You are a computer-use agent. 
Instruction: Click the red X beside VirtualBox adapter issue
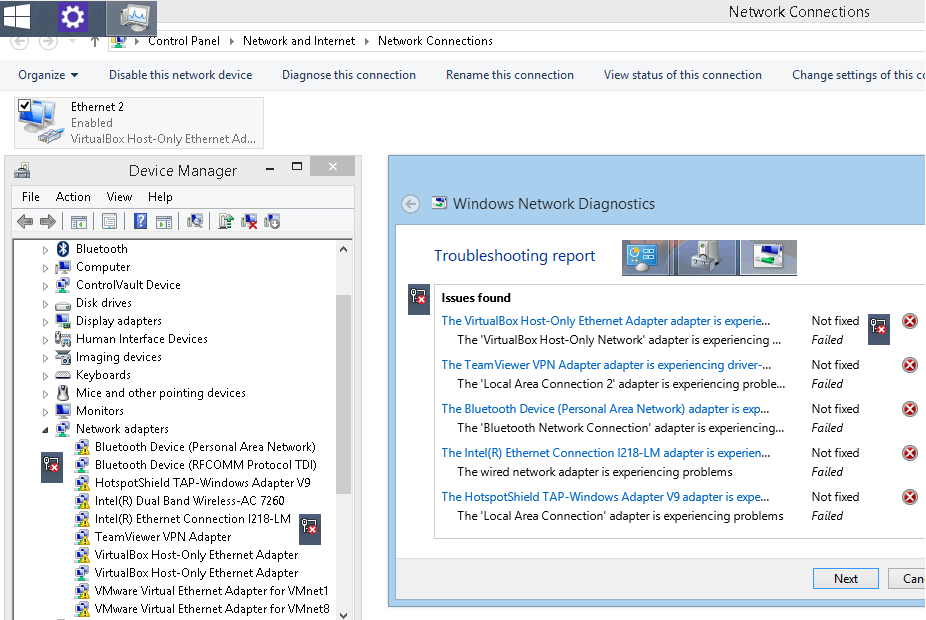pos(910,321)
